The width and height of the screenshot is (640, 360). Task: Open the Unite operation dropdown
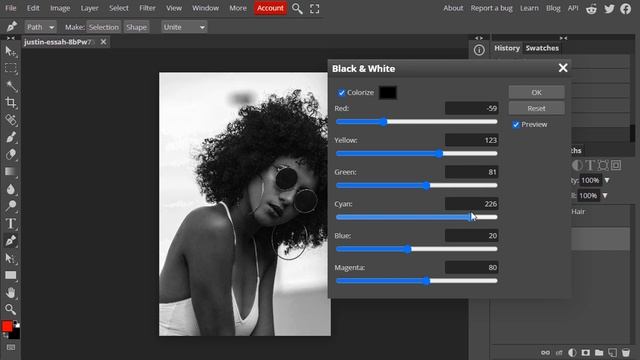coord(184,27)
